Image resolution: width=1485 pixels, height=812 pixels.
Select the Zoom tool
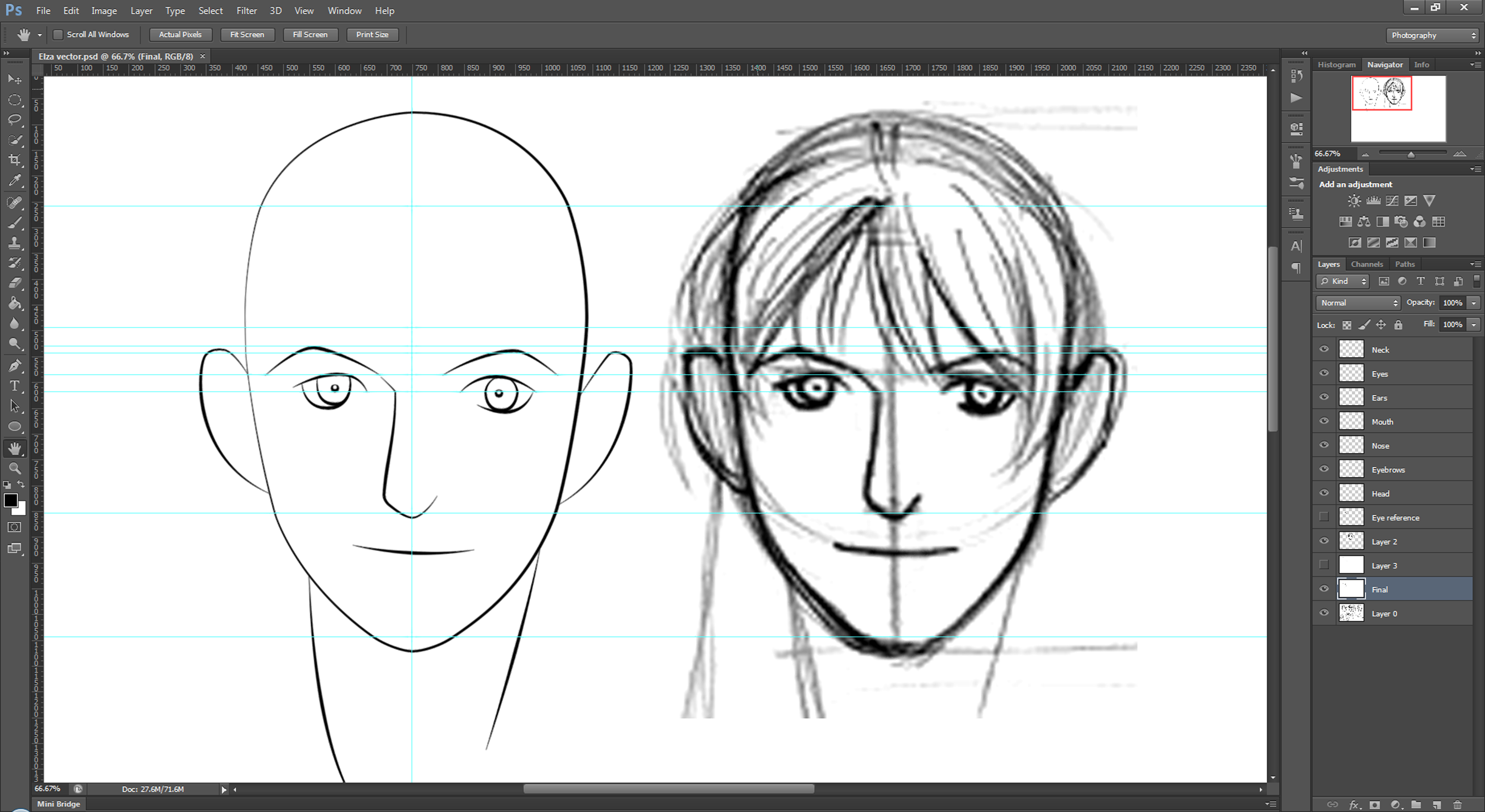pos(15,468)
